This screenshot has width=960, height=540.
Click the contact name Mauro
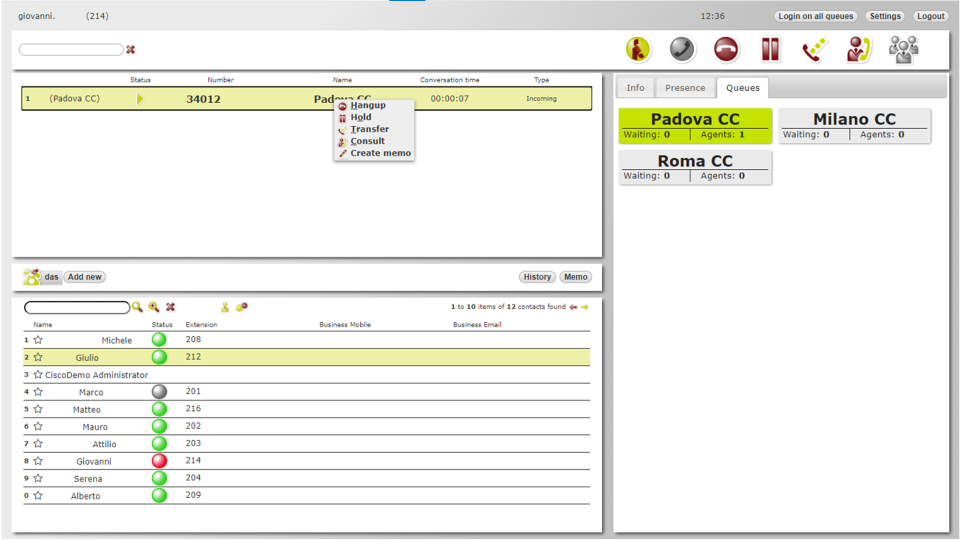(x=95, y=427)
